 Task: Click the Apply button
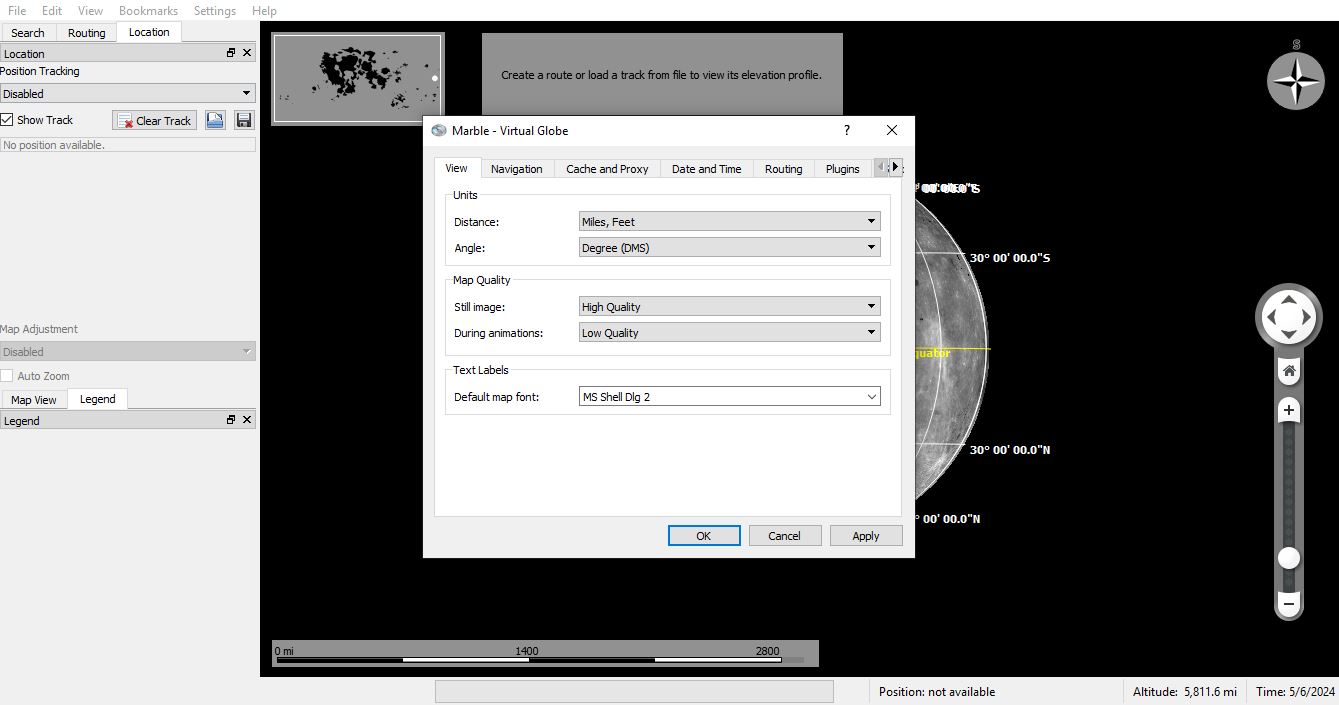[866, 536]
